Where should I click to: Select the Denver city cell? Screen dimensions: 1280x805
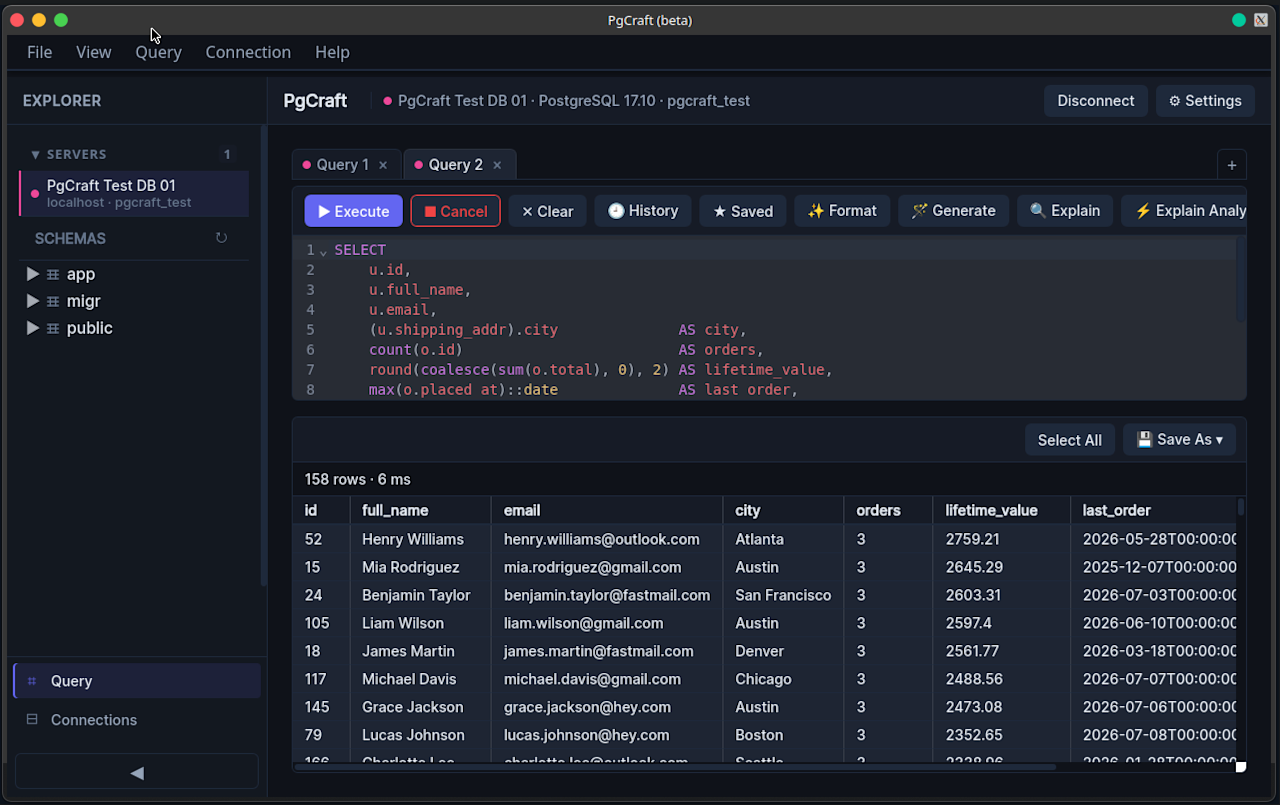pyautogui.click(x=783, y=651)
